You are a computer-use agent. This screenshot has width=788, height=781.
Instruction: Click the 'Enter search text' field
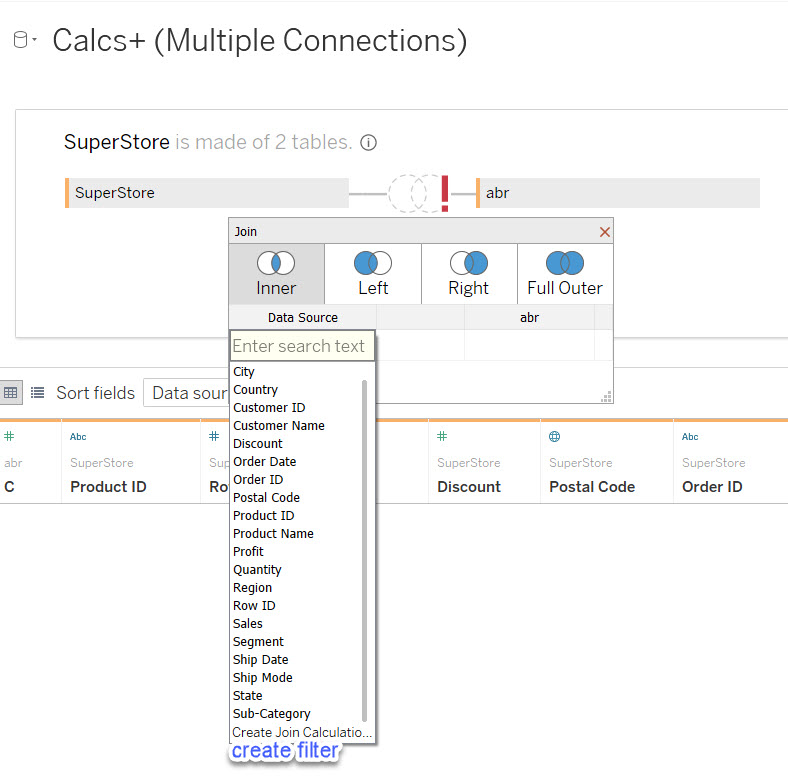(302, 346)
